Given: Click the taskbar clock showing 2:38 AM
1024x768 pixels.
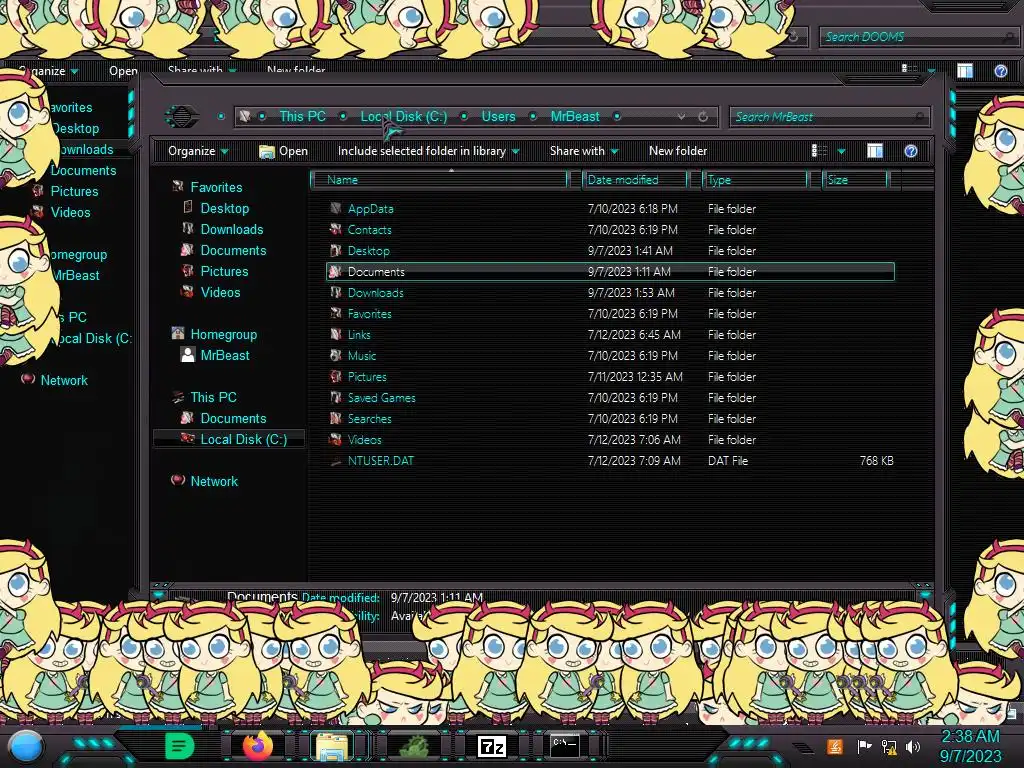Looking at the screenshot, I should pyautogui.click(x=970, y=737).
